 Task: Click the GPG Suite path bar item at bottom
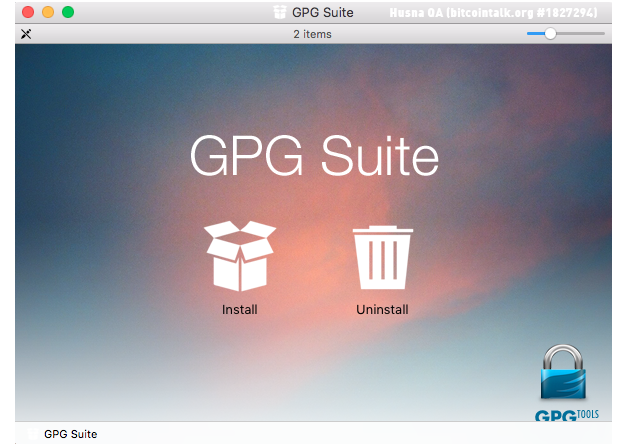pyautogui.click(x=62, y=434)
